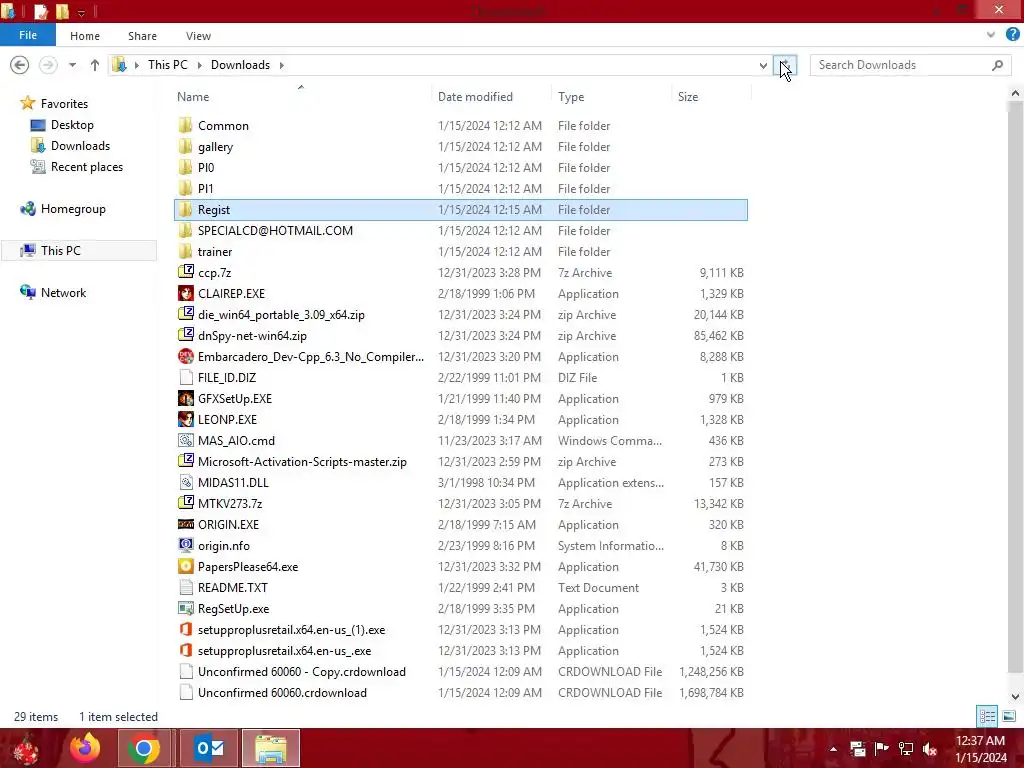Open the recent locations dropdown arrow

[x=72, y=65]
